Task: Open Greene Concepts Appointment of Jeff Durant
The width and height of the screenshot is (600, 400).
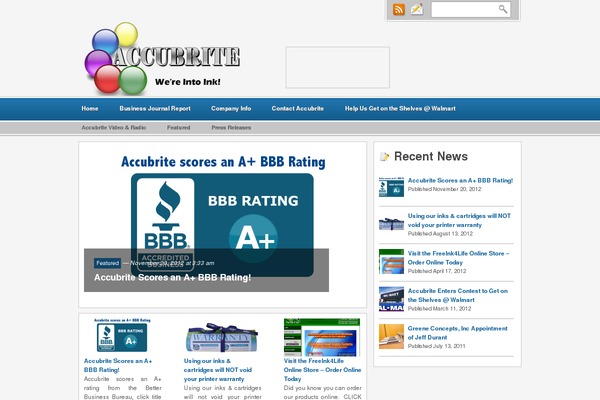Action: click(x=458, y=333)
